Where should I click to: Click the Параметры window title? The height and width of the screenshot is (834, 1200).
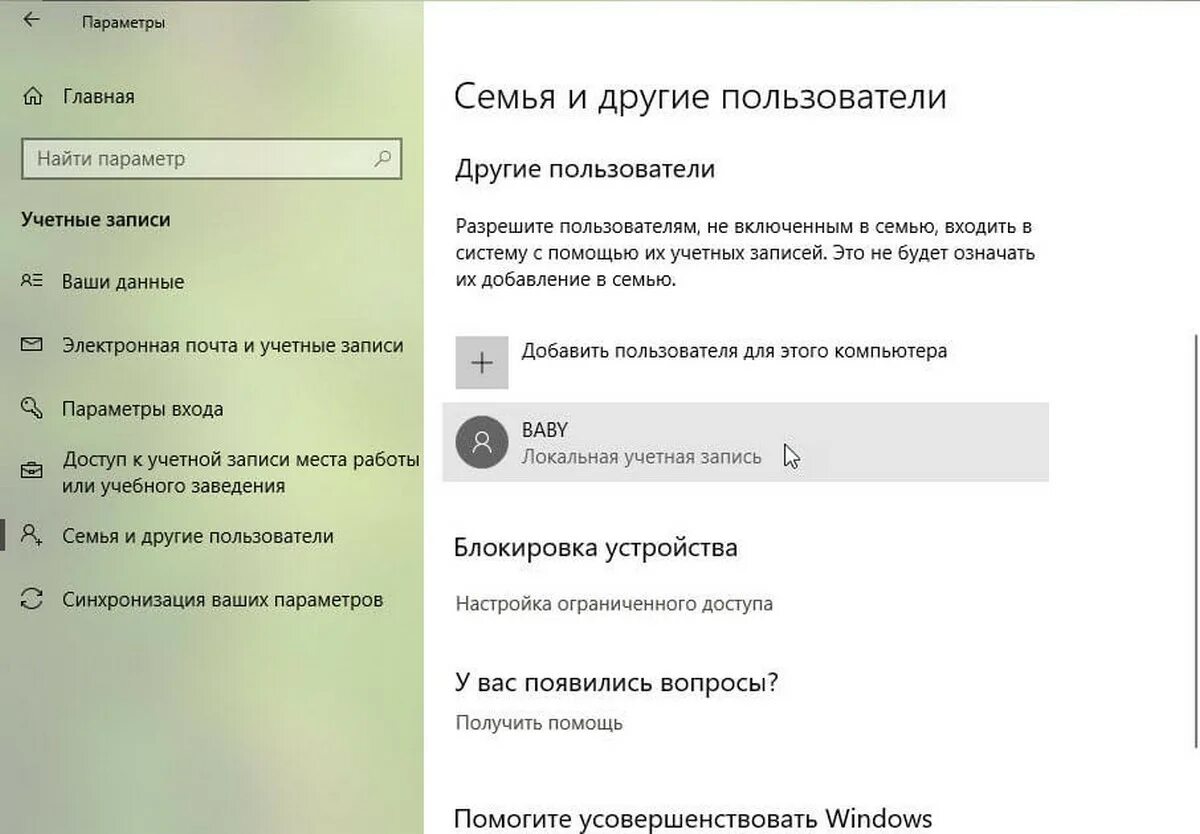pos(124,22)
